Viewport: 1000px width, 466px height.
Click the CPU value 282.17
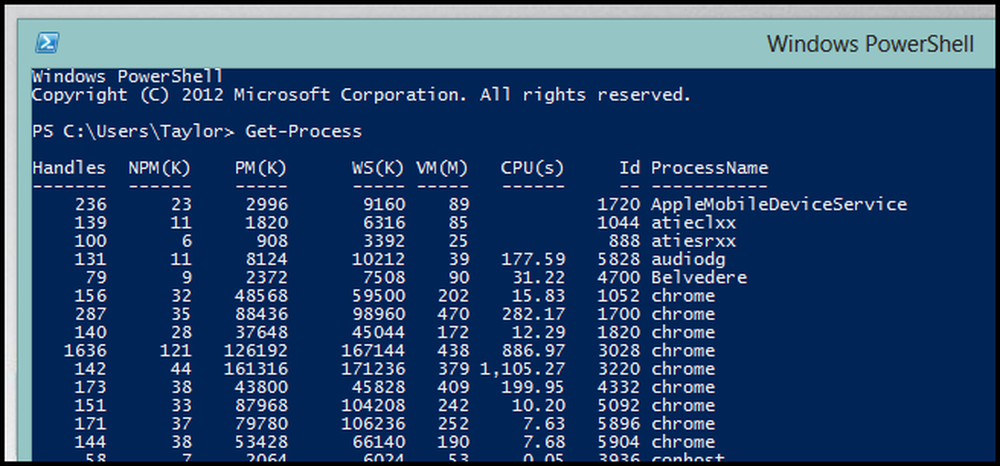click(x=533, y=314)
